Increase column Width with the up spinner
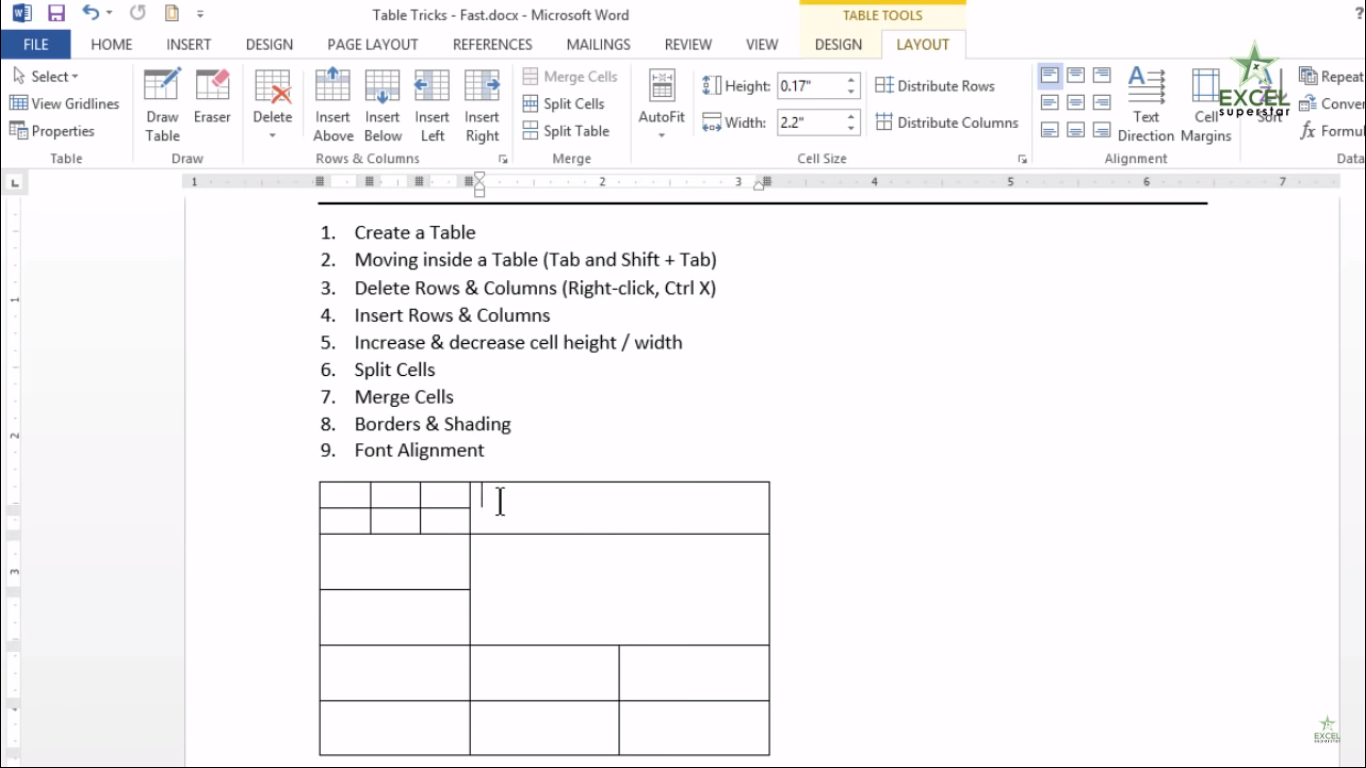The width and height of the screenshot is (1366, 768). coord(851,117)
